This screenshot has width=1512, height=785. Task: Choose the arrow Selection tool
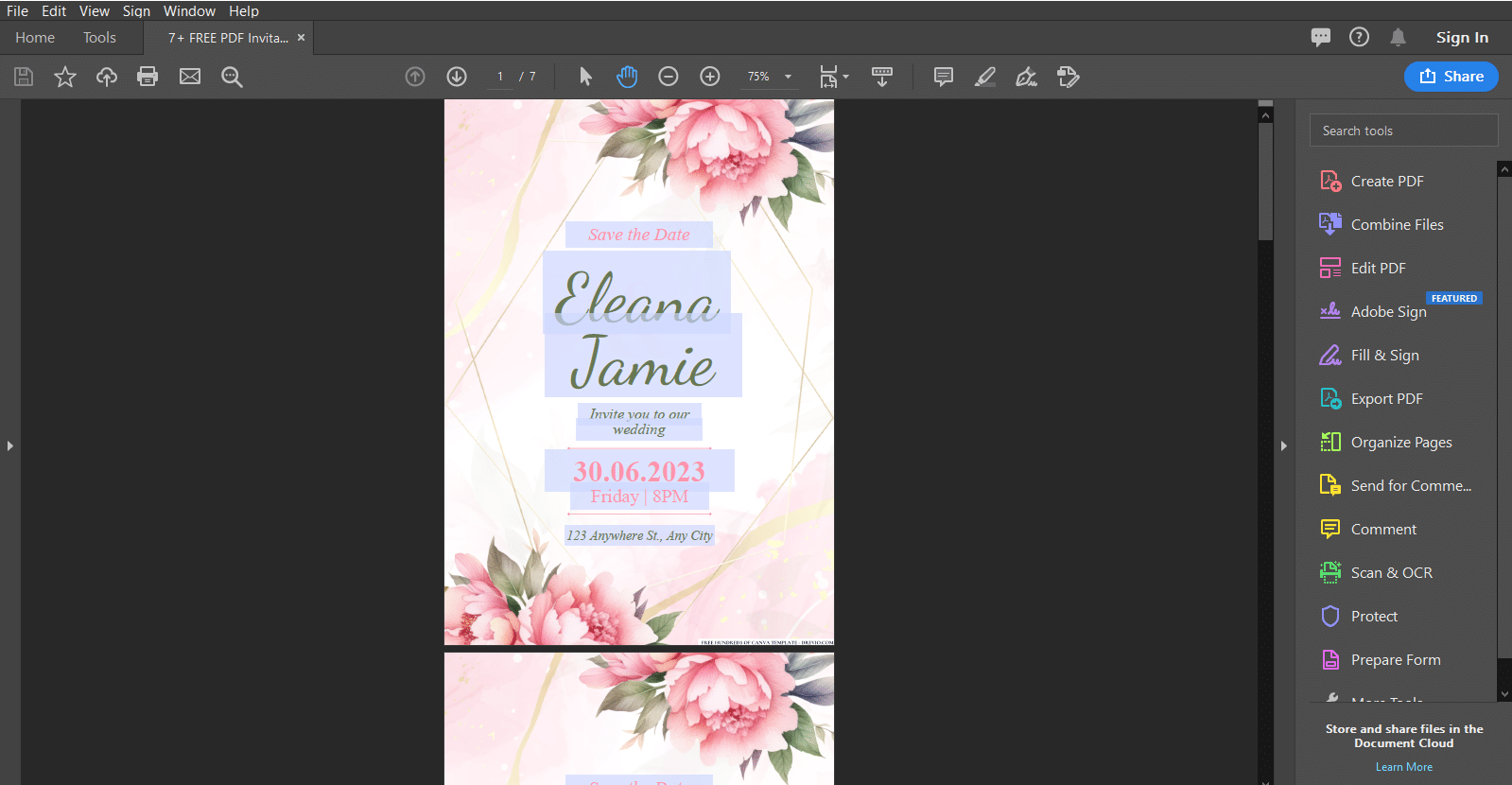585,77
